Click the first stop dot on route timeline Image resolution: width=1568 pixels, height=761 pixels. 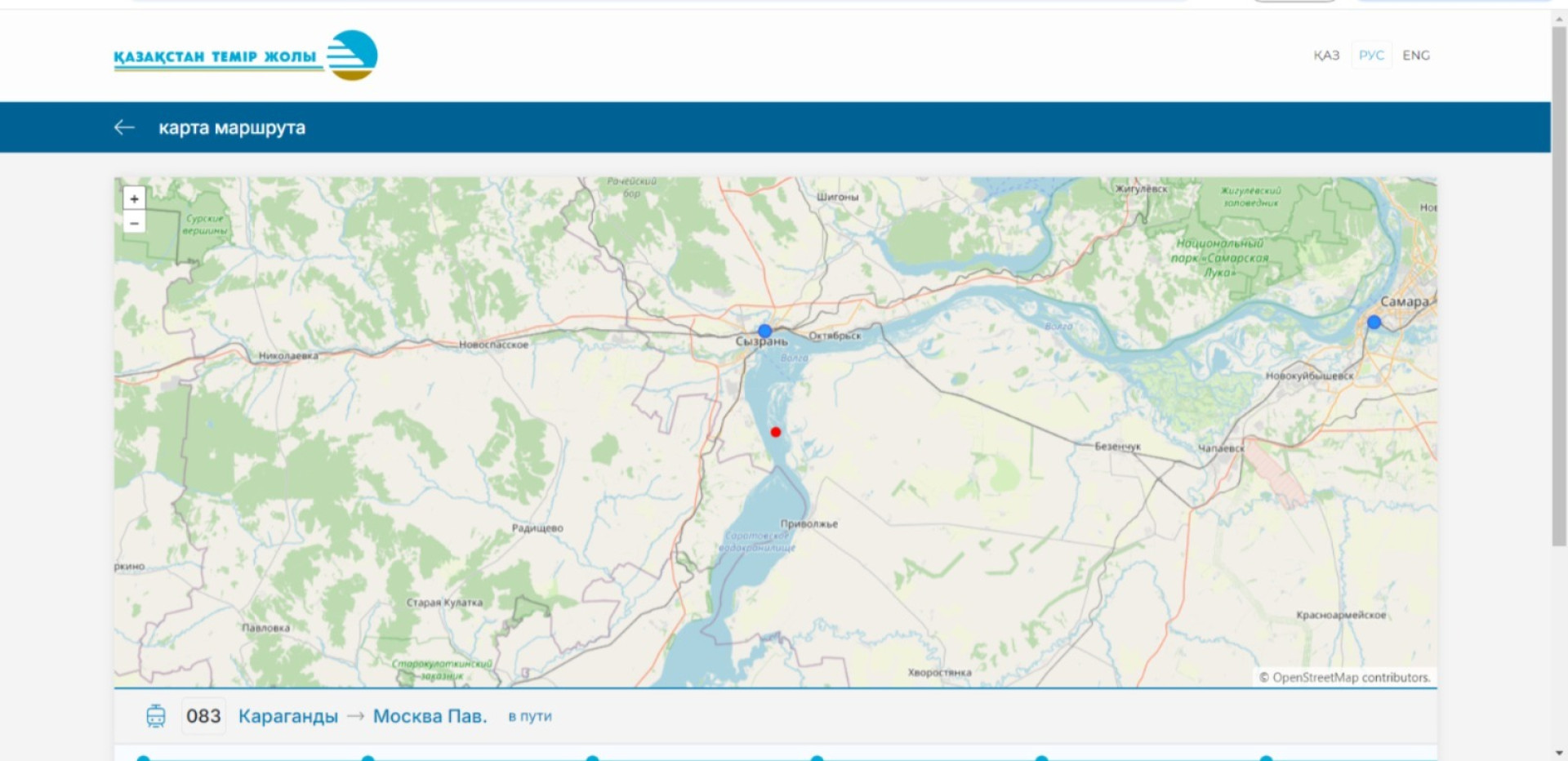pos(144,759)
